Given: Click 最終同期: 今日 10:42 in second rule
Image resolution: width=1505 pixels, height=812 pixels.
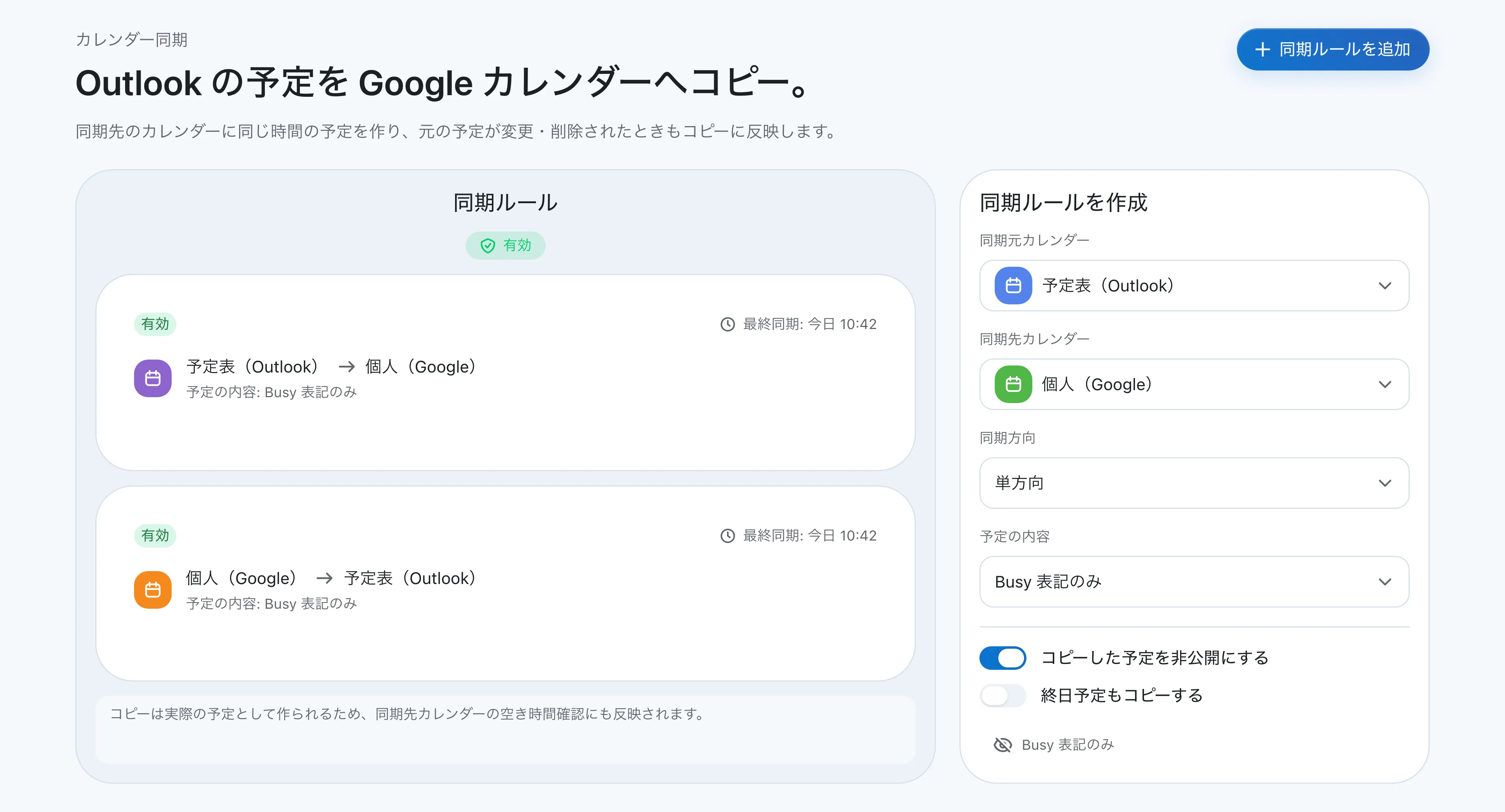Looking at the screenshot, I should pos(810,535).
